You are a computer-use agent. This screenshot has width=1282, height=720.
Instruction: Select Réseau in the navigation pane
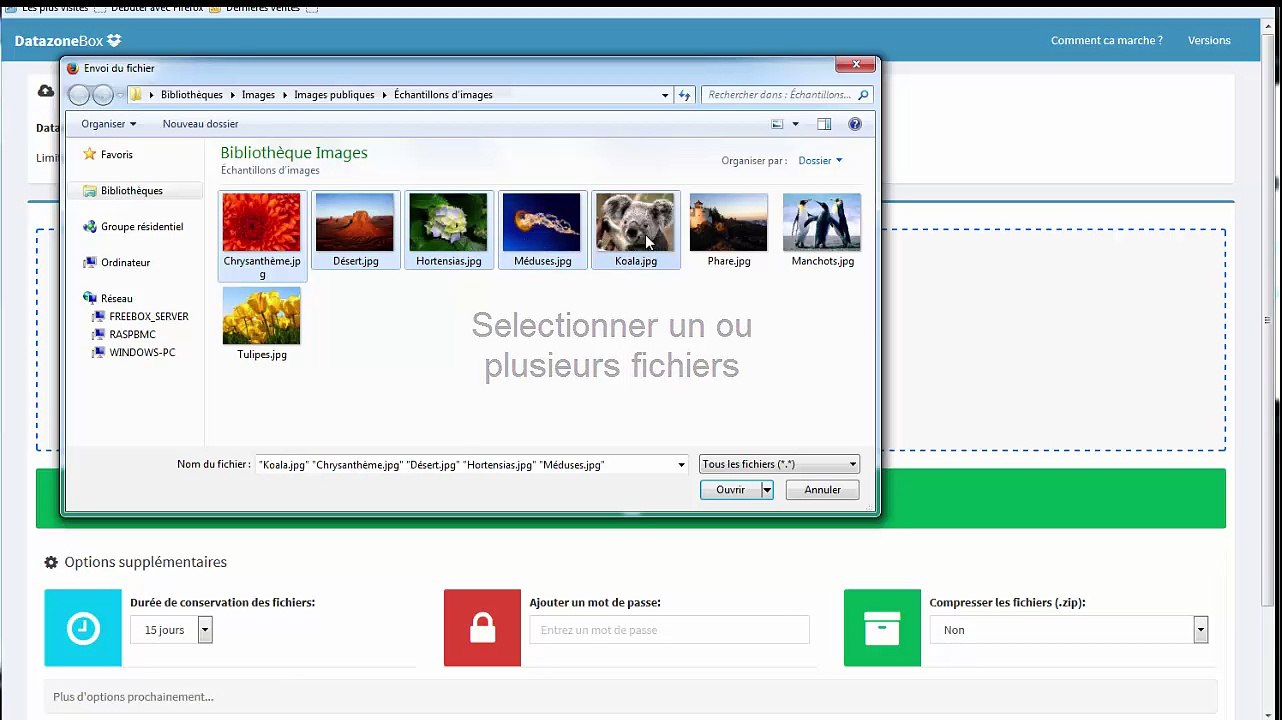108,299
